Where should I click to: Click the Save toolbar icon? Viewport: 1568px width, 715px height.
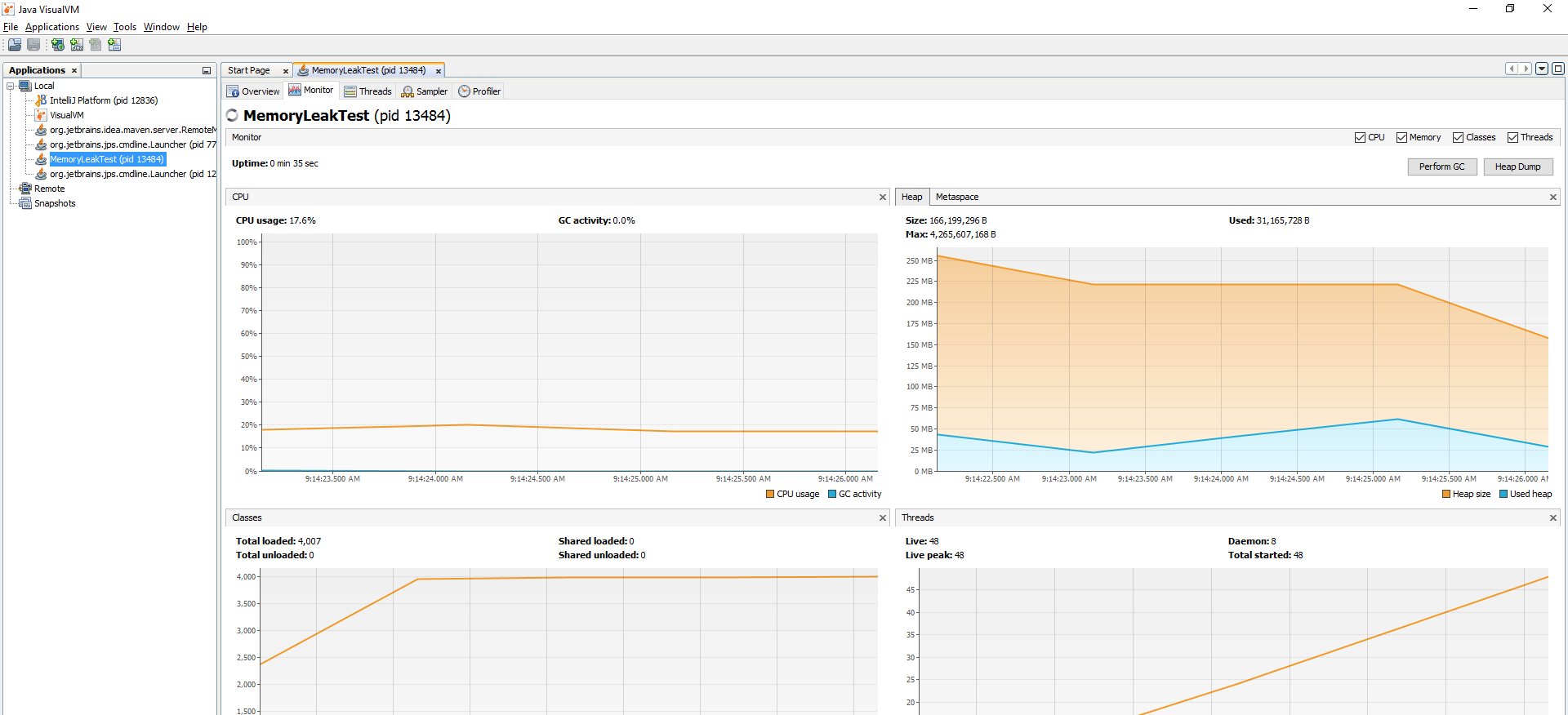pos(33,45)
